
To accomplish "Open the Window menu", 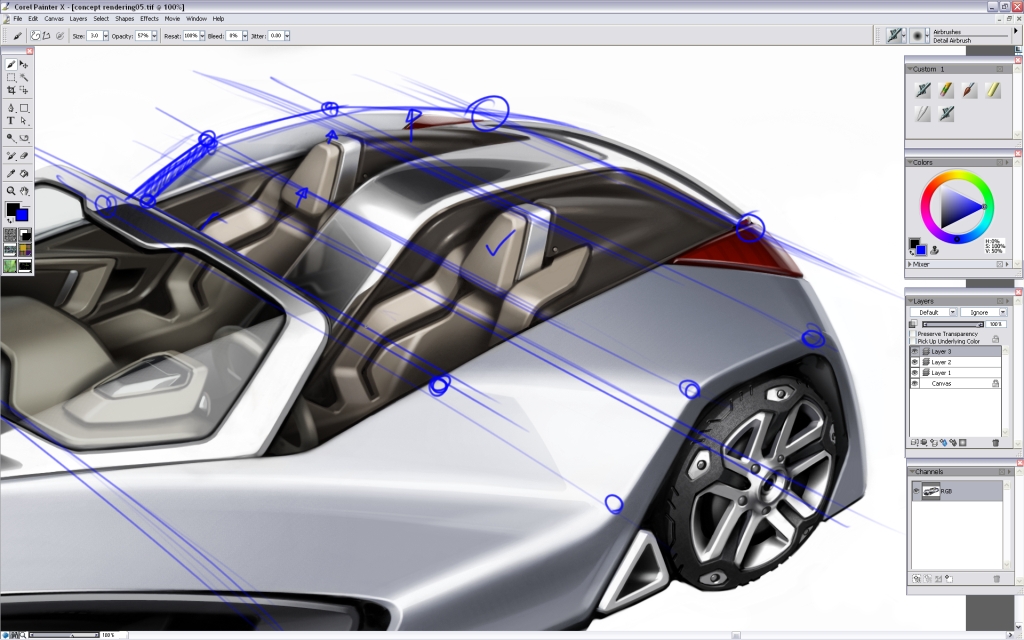I will 197,18.
